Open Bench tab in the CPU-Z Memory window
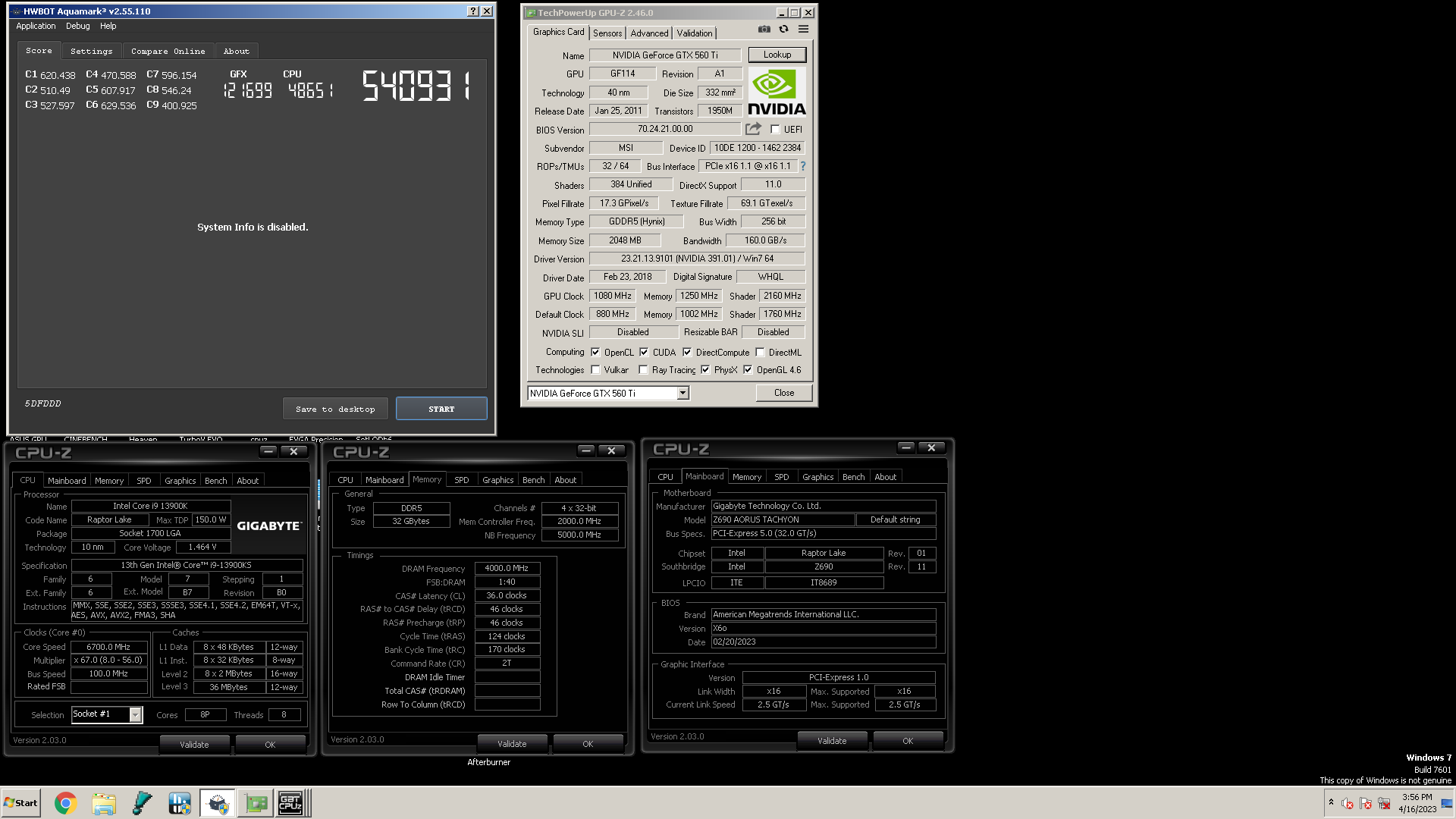Screen dimensions: 1456x819 point(533,480)
